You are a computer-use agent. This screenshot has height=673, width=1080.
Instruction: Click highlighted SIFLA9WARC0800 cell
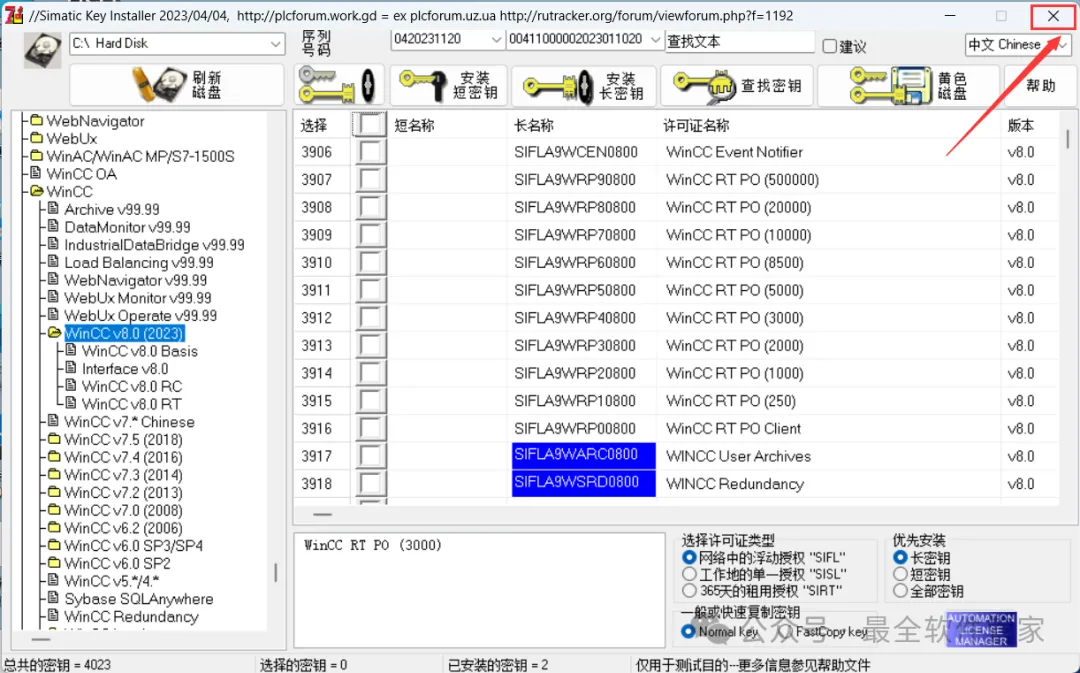583,455
